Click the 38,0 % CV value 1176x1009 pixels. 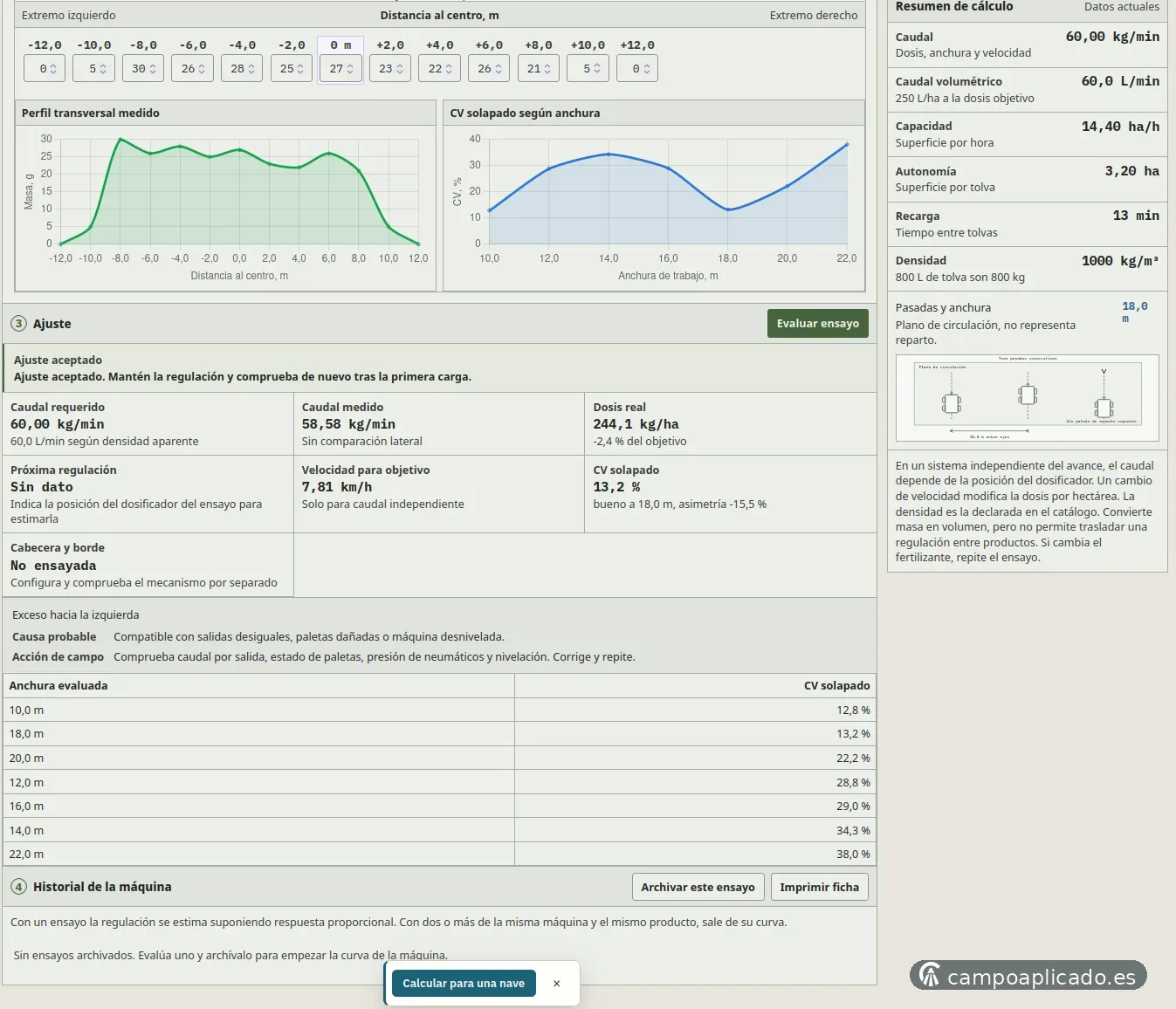tap(853, 855)
